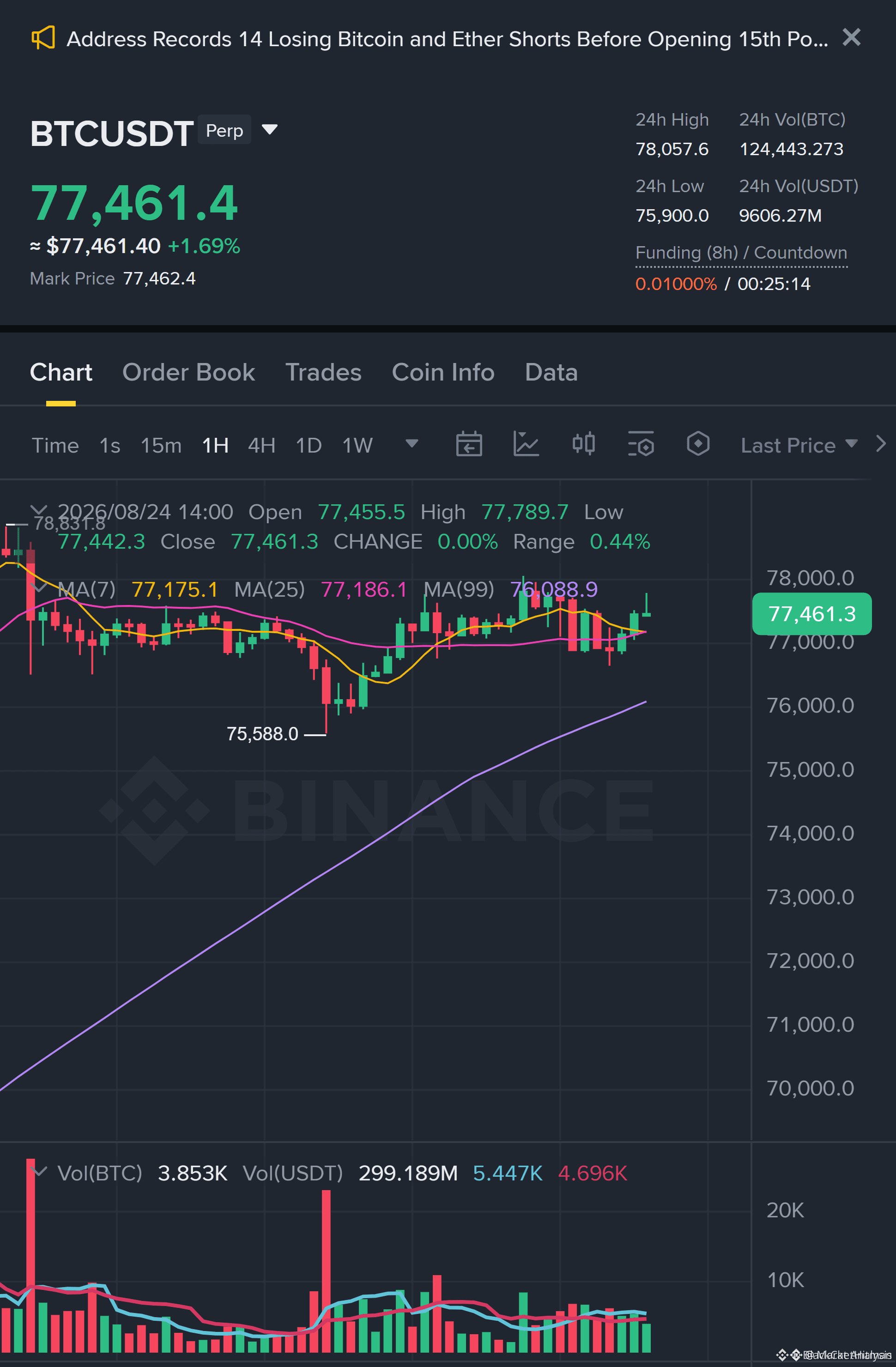Tap the 78,831.8 high price marker
The height and width of the screenshot is (1367, 896).
(x=69, y=523)
